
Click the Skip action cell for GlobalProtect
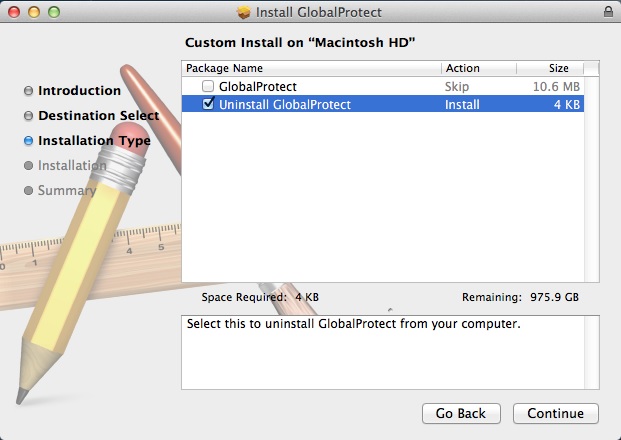[457, 86]
